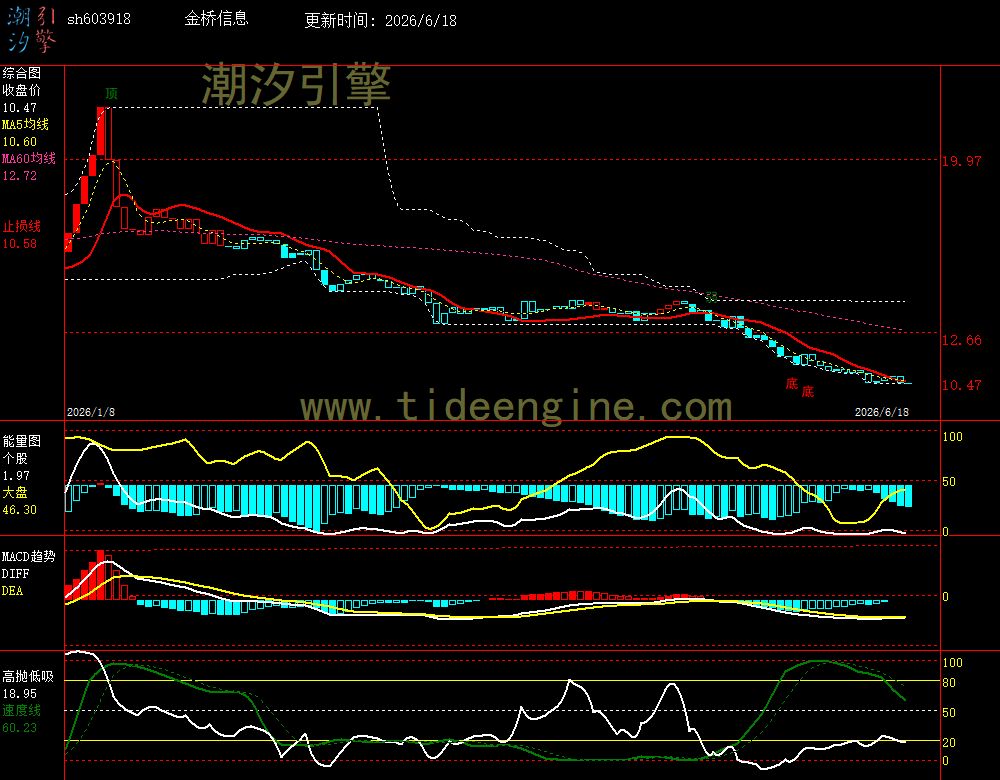
Task: Click the DEA legend label
Action: [x=12, y=591]
